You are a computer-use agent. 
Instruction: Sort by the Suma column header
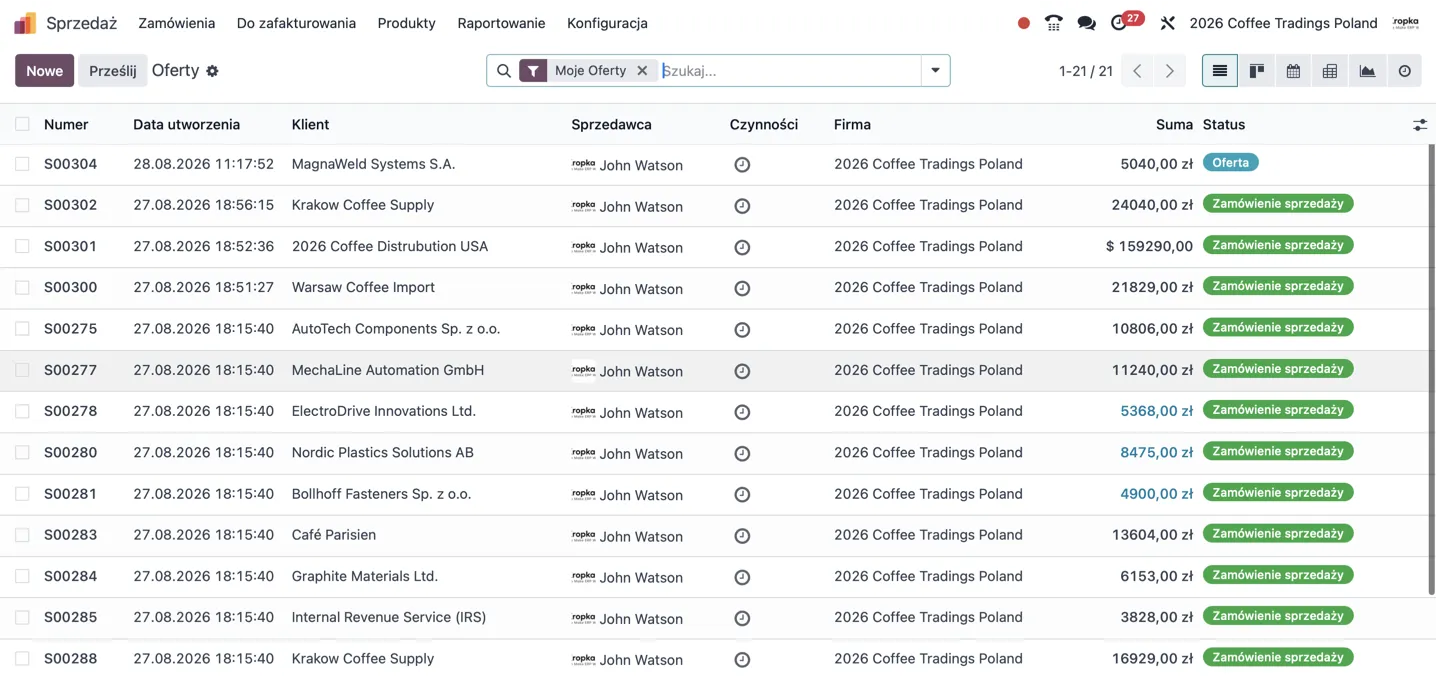[1174, 125]
